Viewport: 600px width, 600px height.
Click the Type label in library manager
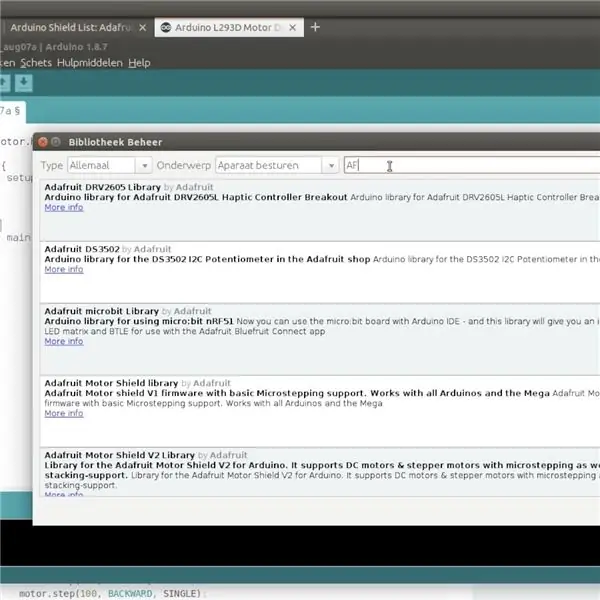click(x=52, y=165)
